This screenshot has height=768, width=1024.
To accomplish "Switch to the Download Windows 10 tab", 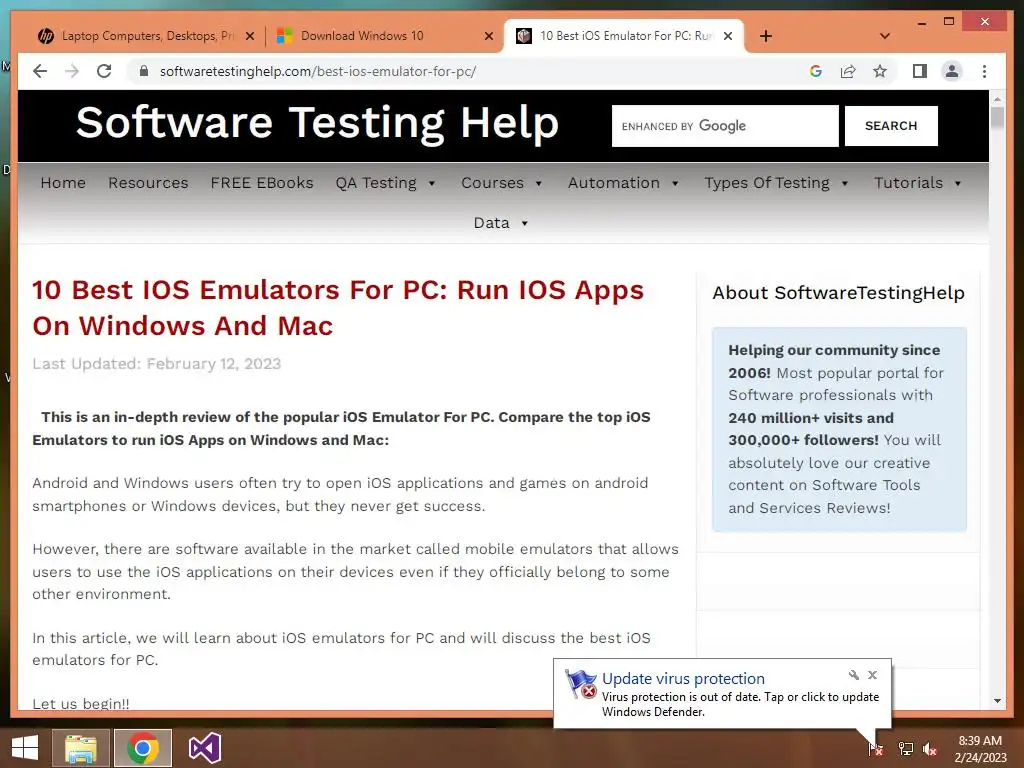I will point(383,36).
